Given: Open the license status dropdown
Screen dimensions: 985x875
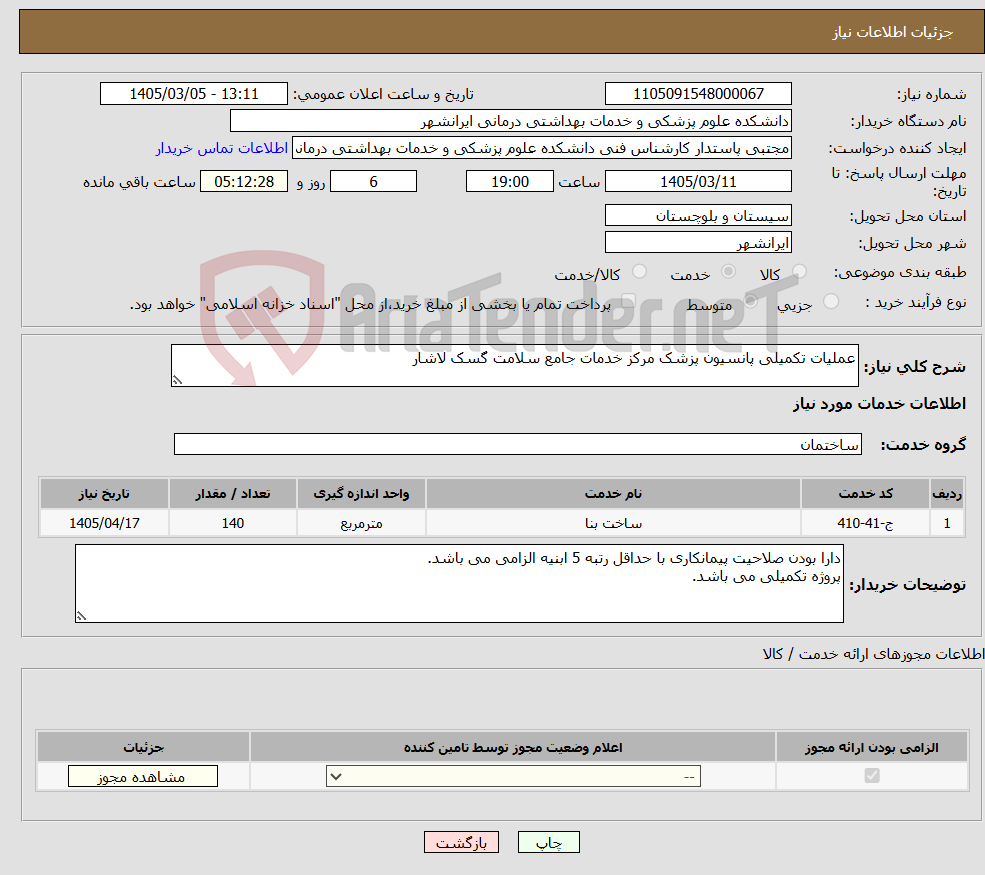Looking at the screenshot, I should click(513, 776).
